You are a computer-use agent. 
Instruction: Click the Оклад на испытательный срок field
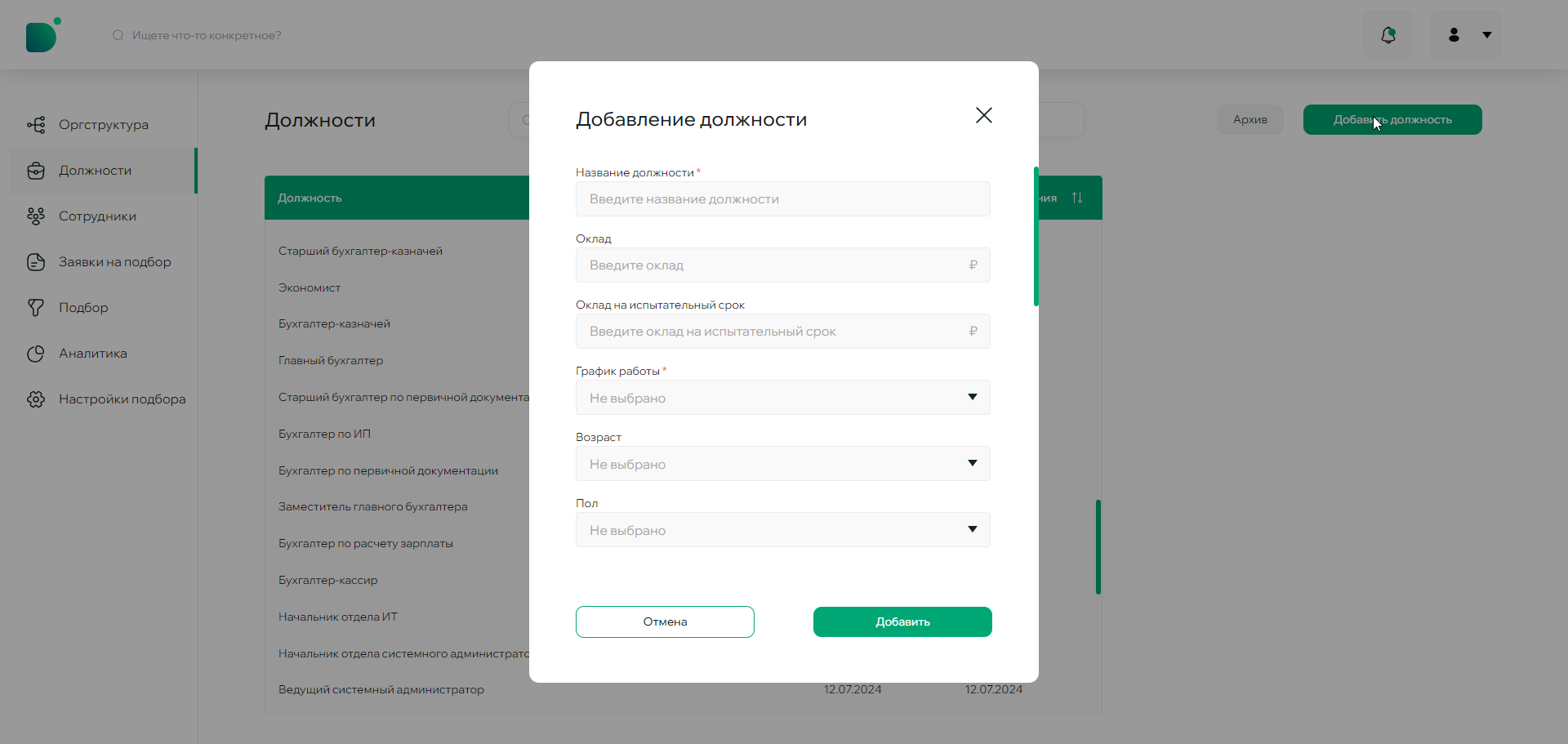pos(783,332)
